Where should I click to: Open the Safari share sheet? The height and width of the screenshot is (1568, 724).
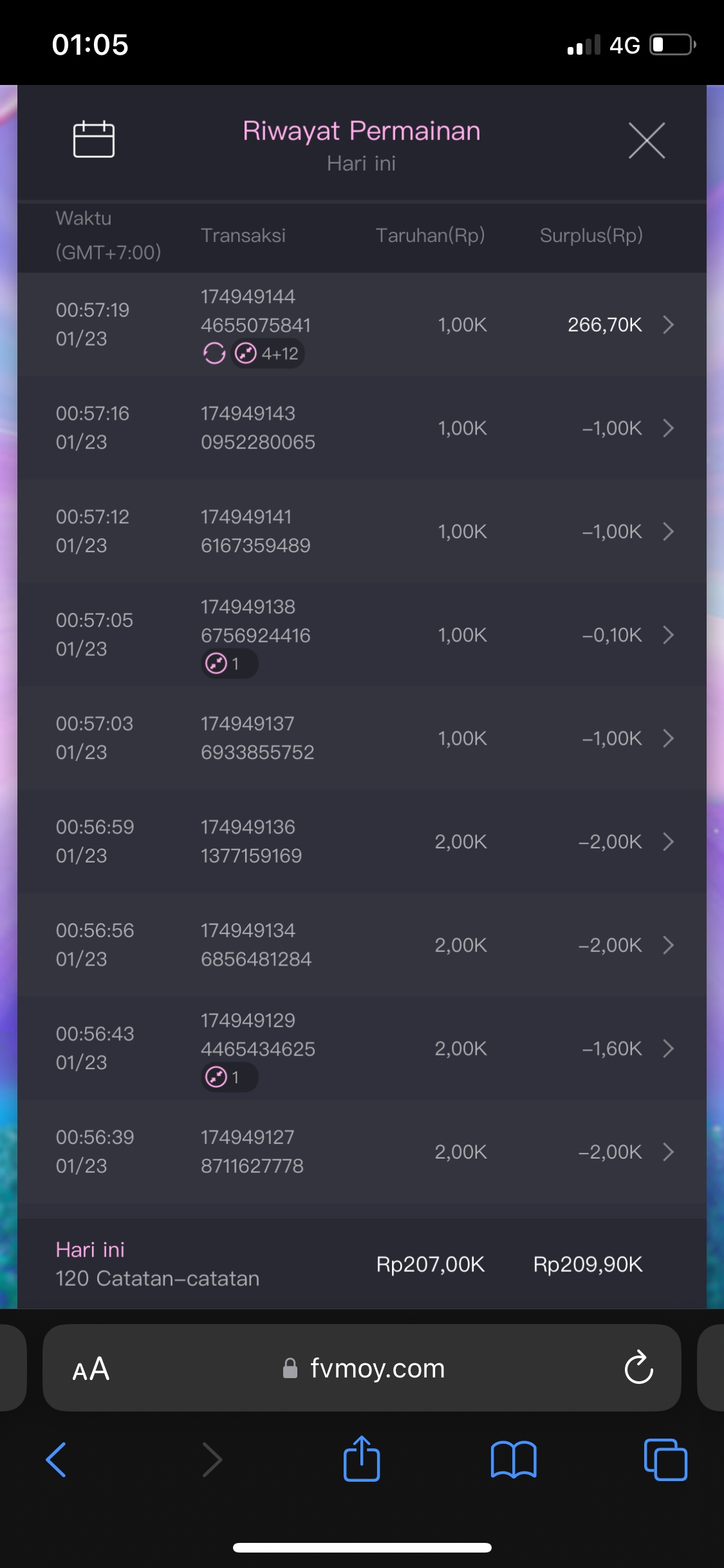[x=362, y=1459]
